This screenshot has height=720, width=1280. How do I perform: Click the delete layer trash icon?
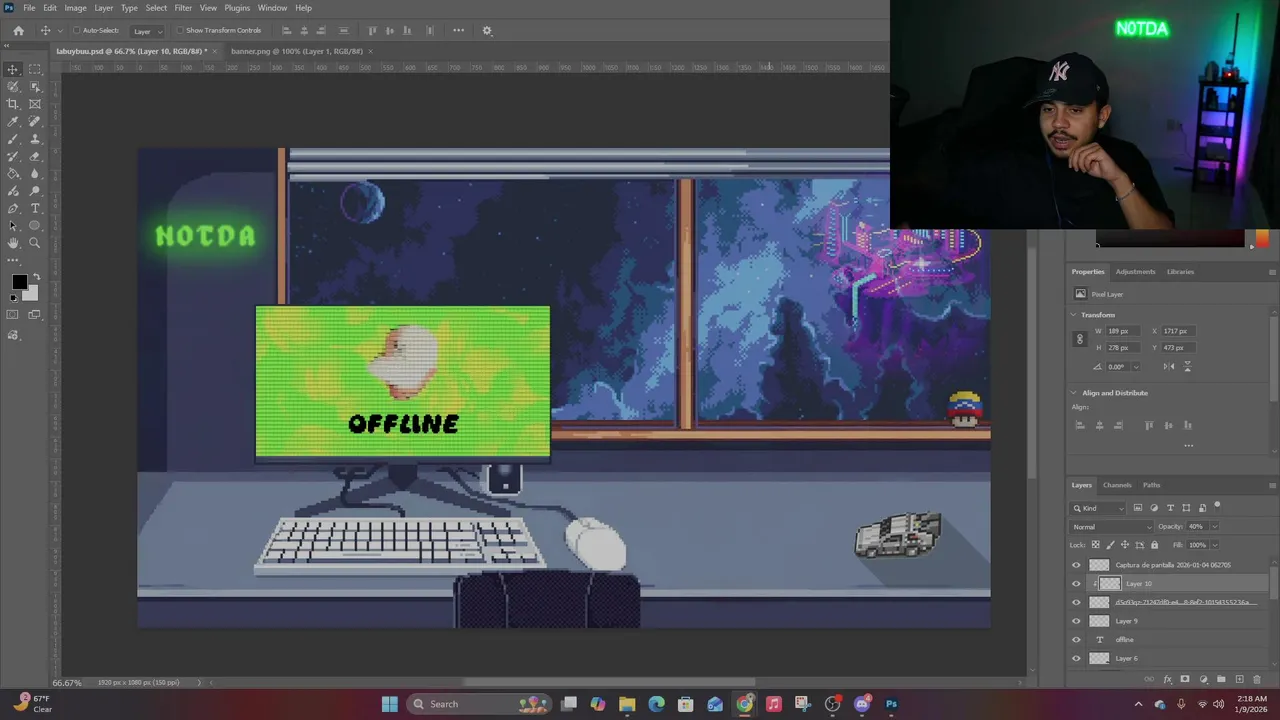click(x=1257, y=679)
